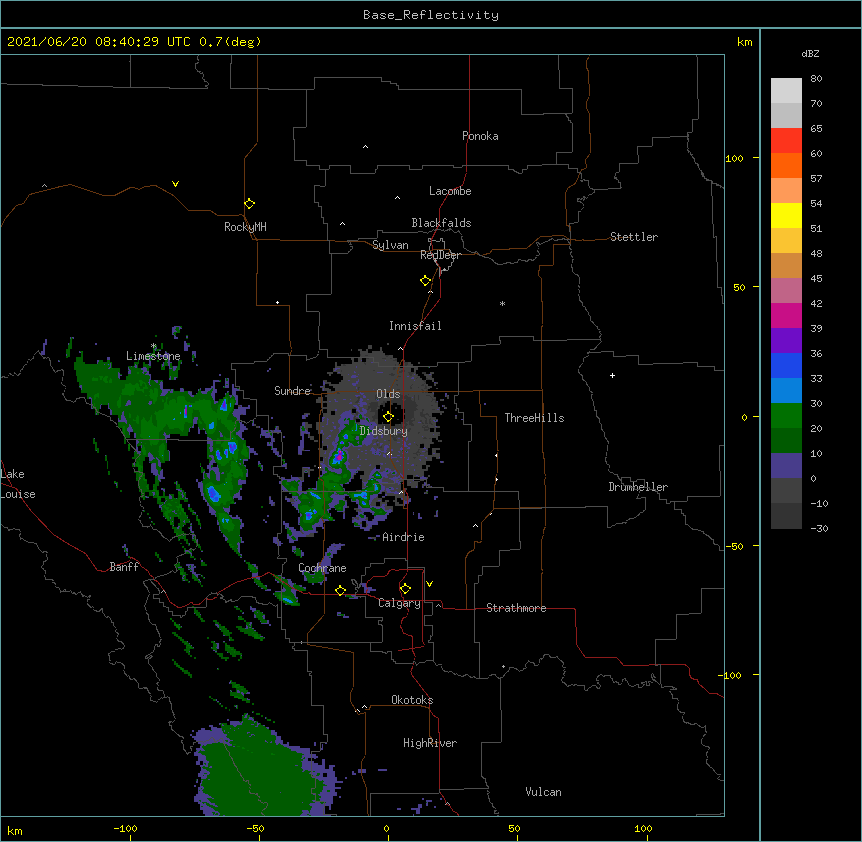Image resolution: width=862 pixels, height=842 pixels.
Task: Click the Sundre town label
Action: [292, 391]
